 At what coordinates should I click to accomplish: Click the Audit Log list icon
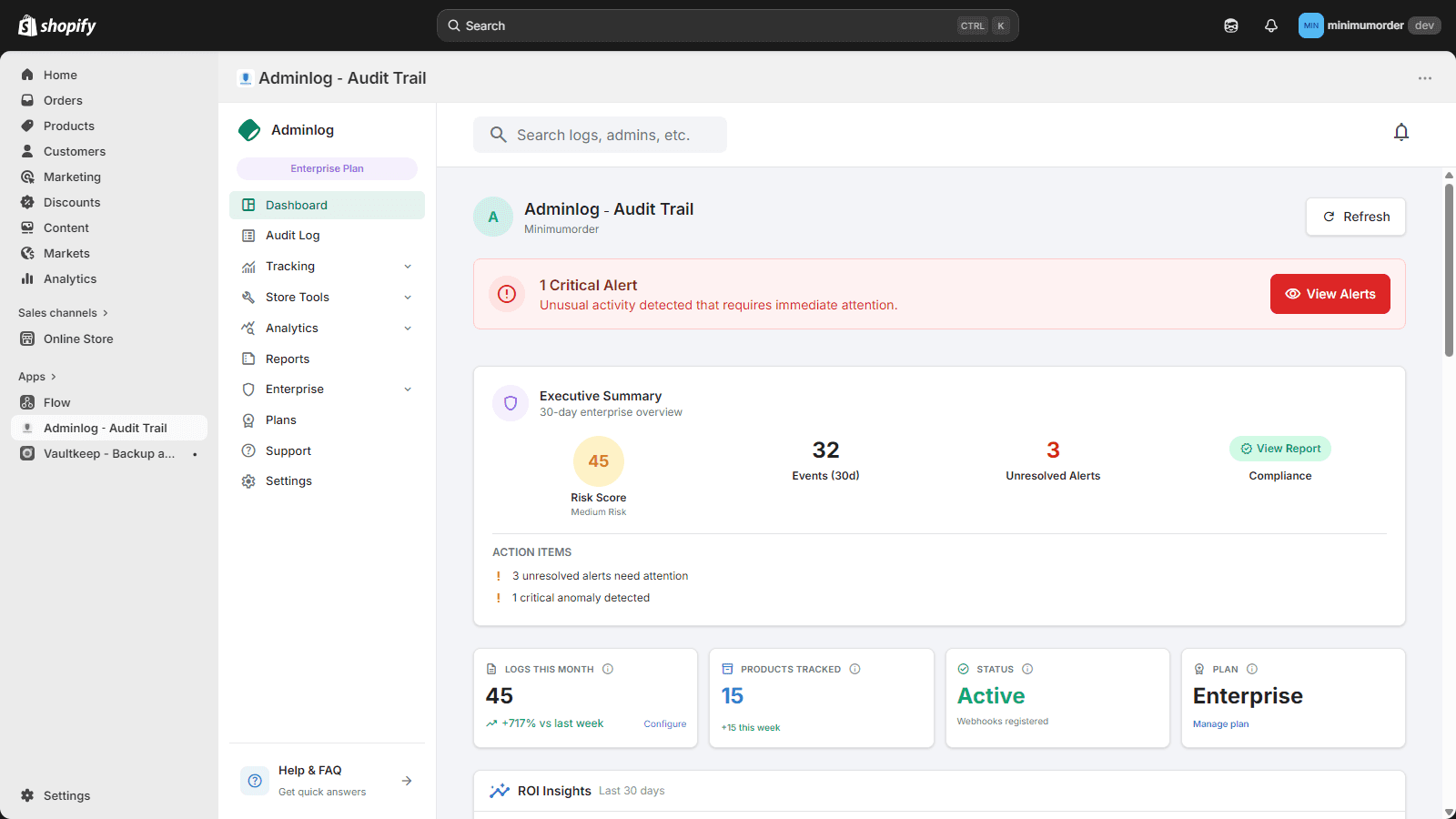pyautogui.click(x=248, y=236)
